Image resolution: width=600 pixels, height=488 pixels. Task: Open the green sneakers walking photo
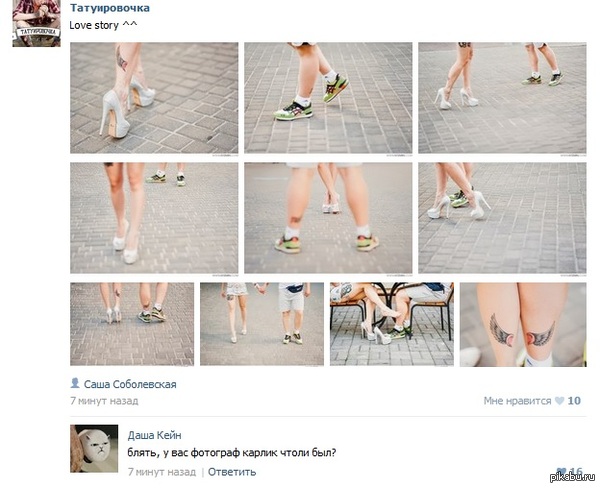pyautogui.click(x=328, y=98)
